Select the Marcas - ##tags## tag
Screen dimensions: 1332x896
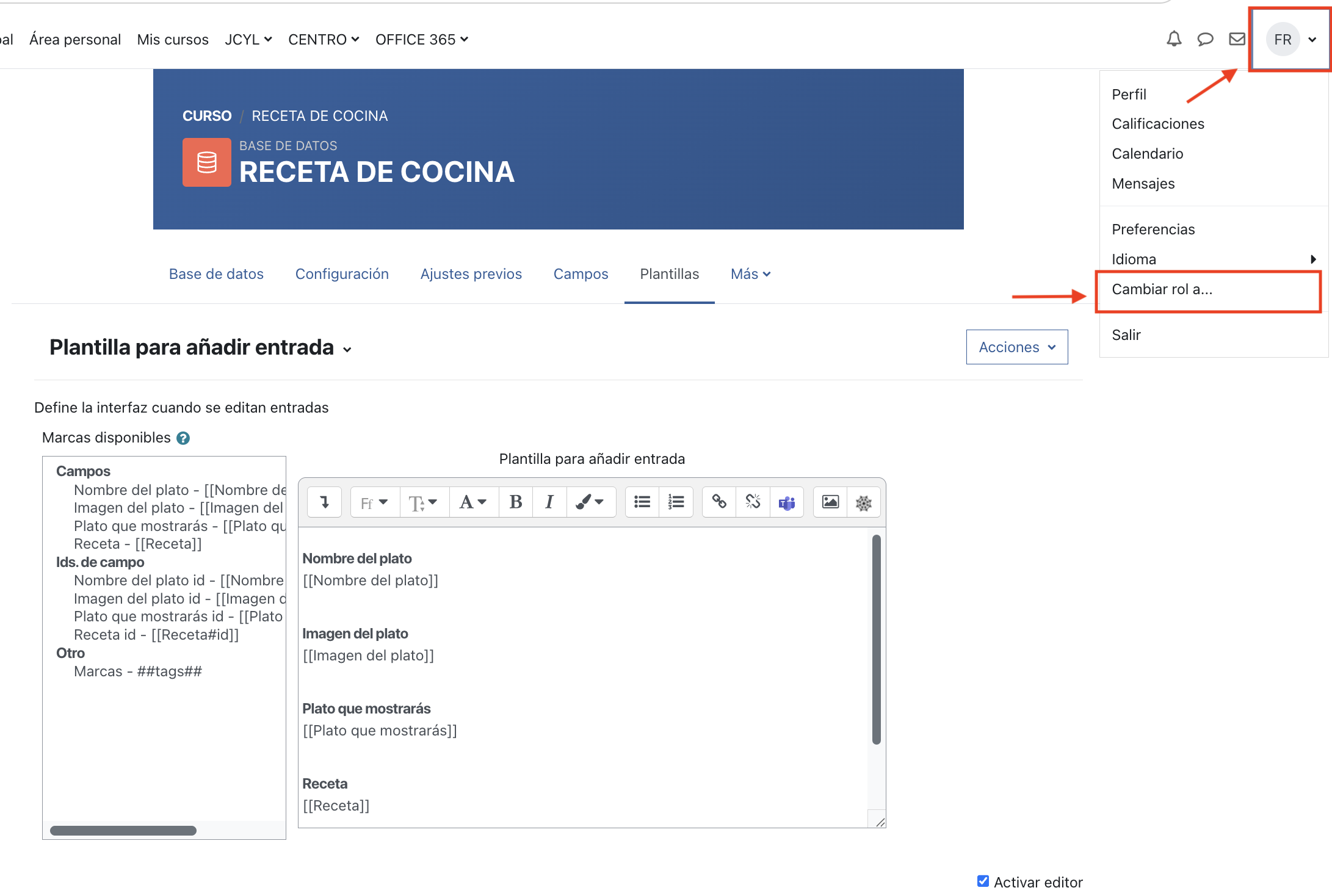(137, 671)
